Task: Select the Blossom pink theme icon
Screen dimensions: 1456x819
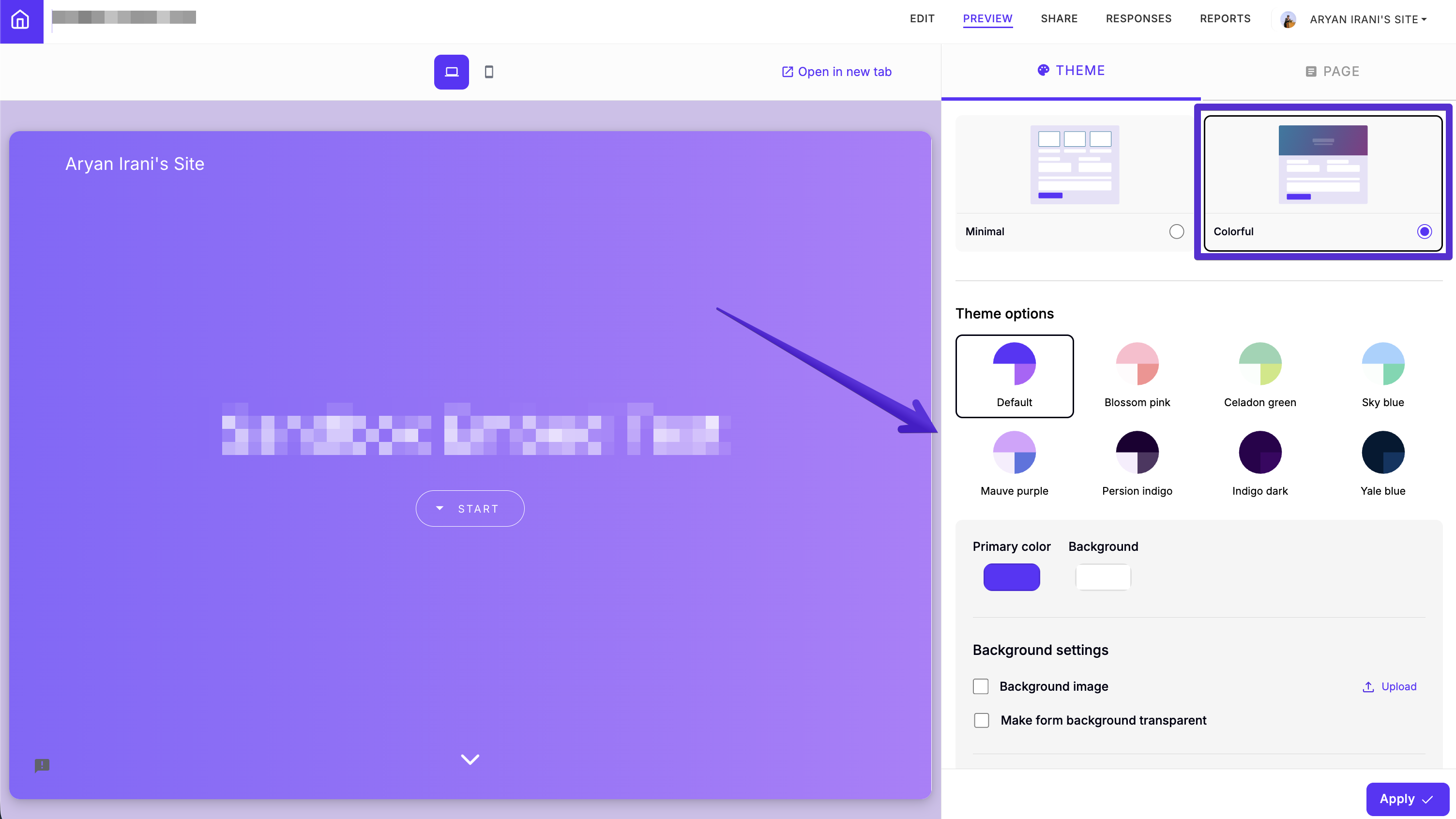Action: (x=1137, y=364)
